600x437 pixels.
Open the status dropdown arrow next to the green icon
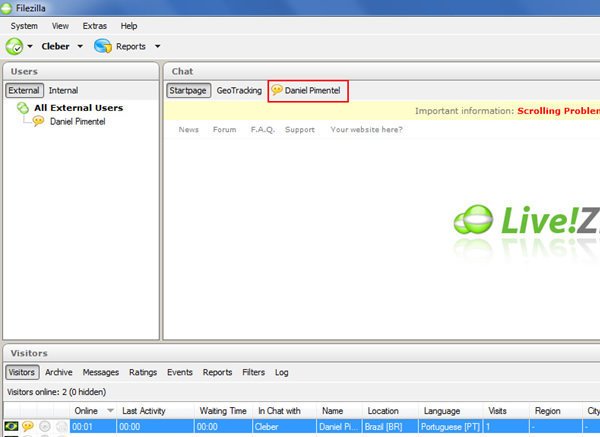31,47
